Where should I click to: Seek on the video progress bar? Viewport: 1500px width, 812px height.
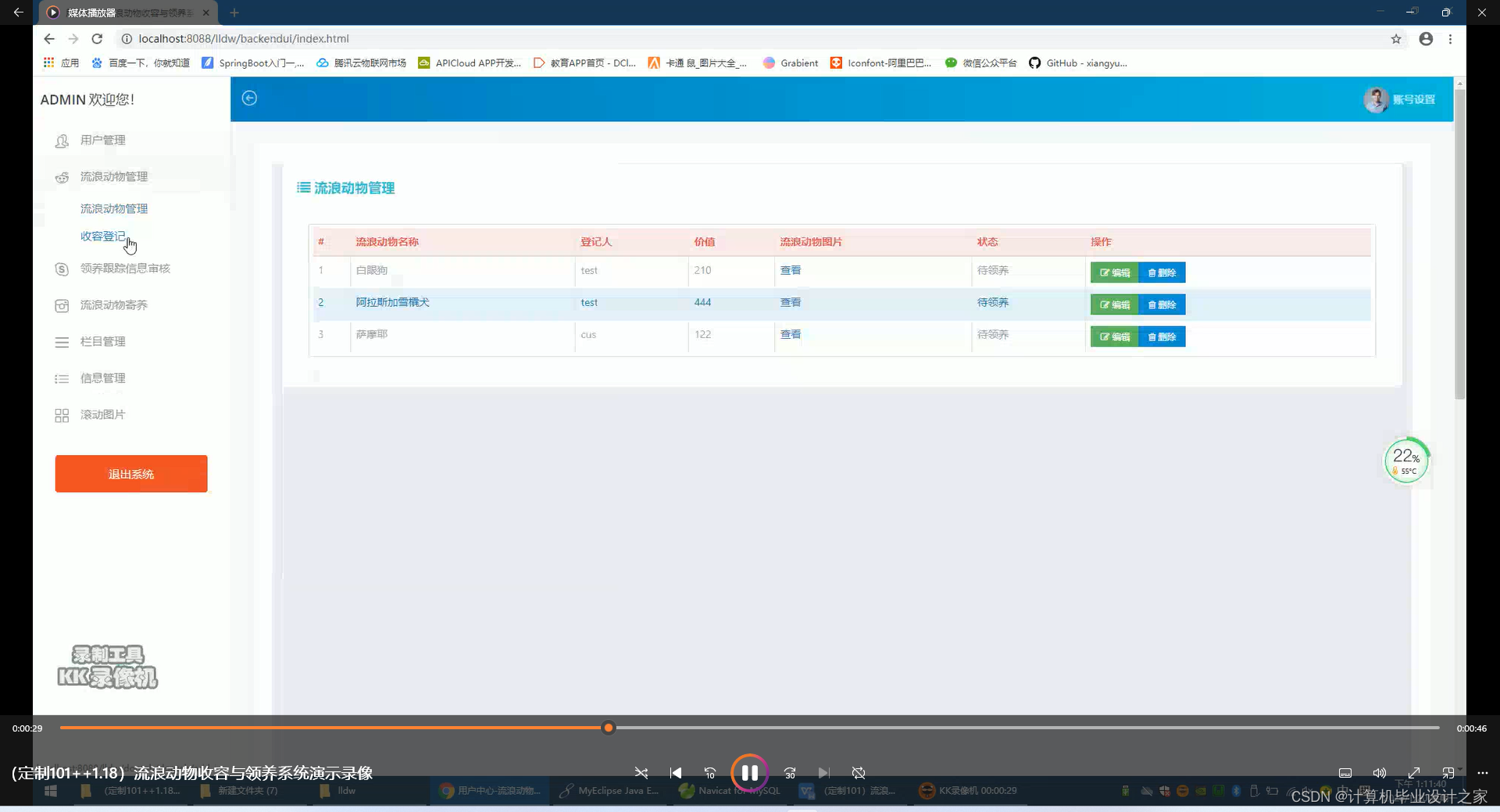(x=749, y=728)
